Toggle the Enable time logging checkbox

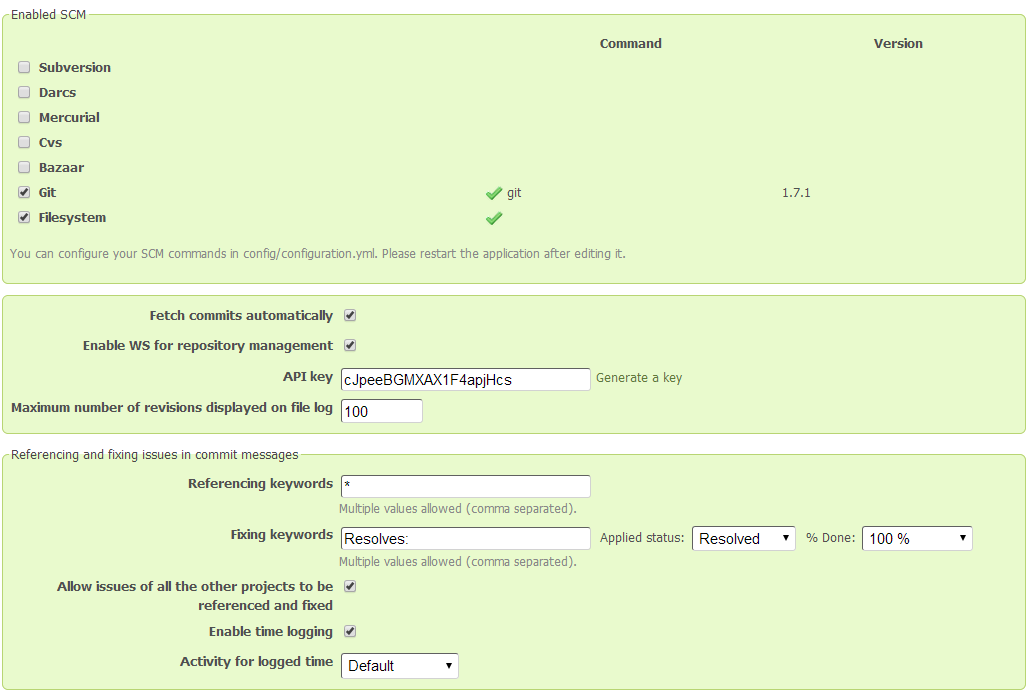(350, 631)
